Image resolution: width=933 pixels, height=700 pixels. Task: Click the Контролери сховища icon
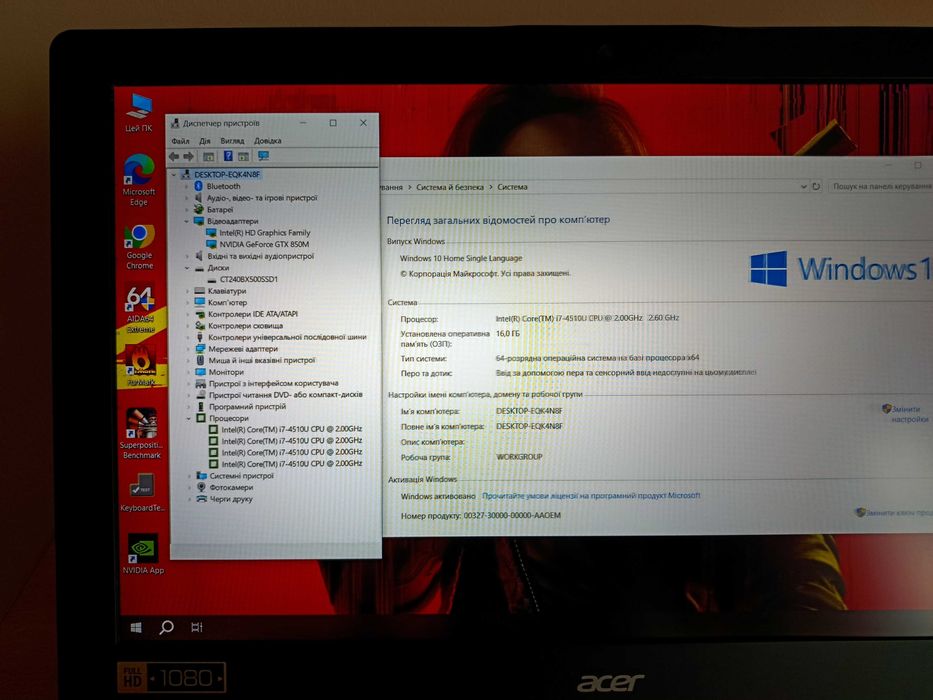click(x=201, y=326)
